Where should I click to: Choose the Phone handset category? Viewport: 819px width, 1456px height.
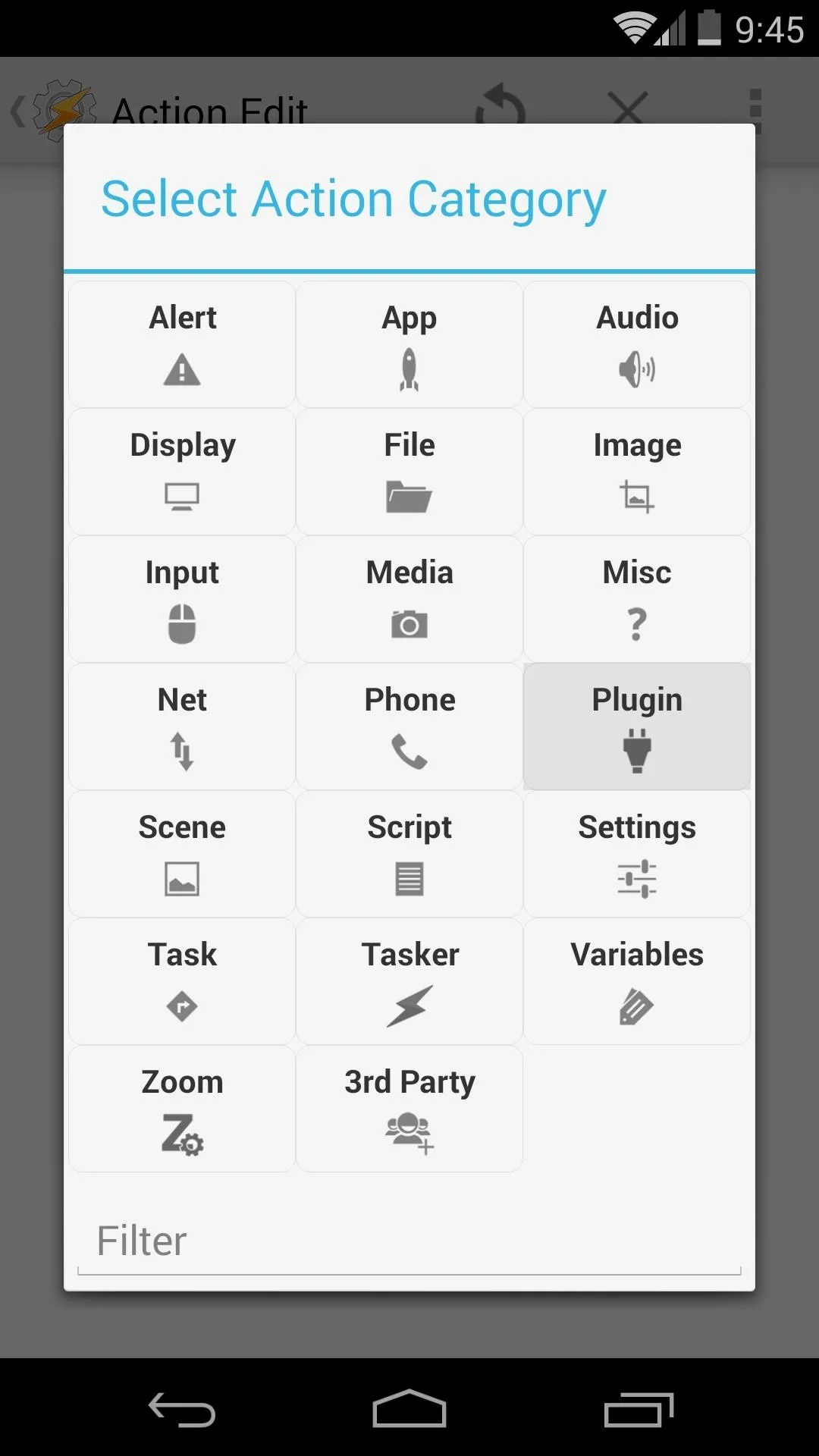tap(409, 726)
